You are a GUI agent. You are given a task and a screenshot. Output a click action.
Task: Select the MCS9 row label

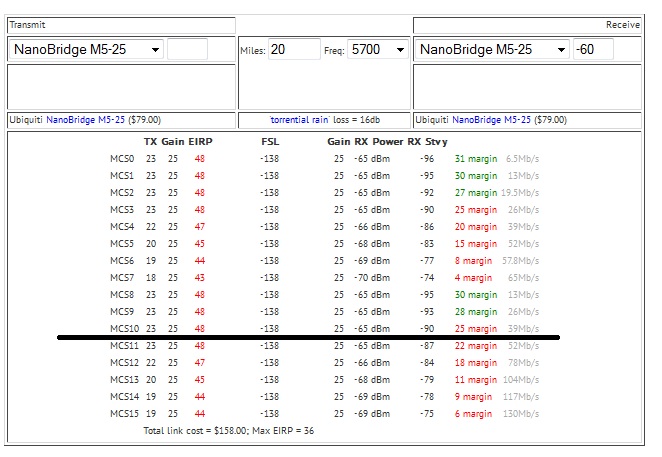coord(122,312)
